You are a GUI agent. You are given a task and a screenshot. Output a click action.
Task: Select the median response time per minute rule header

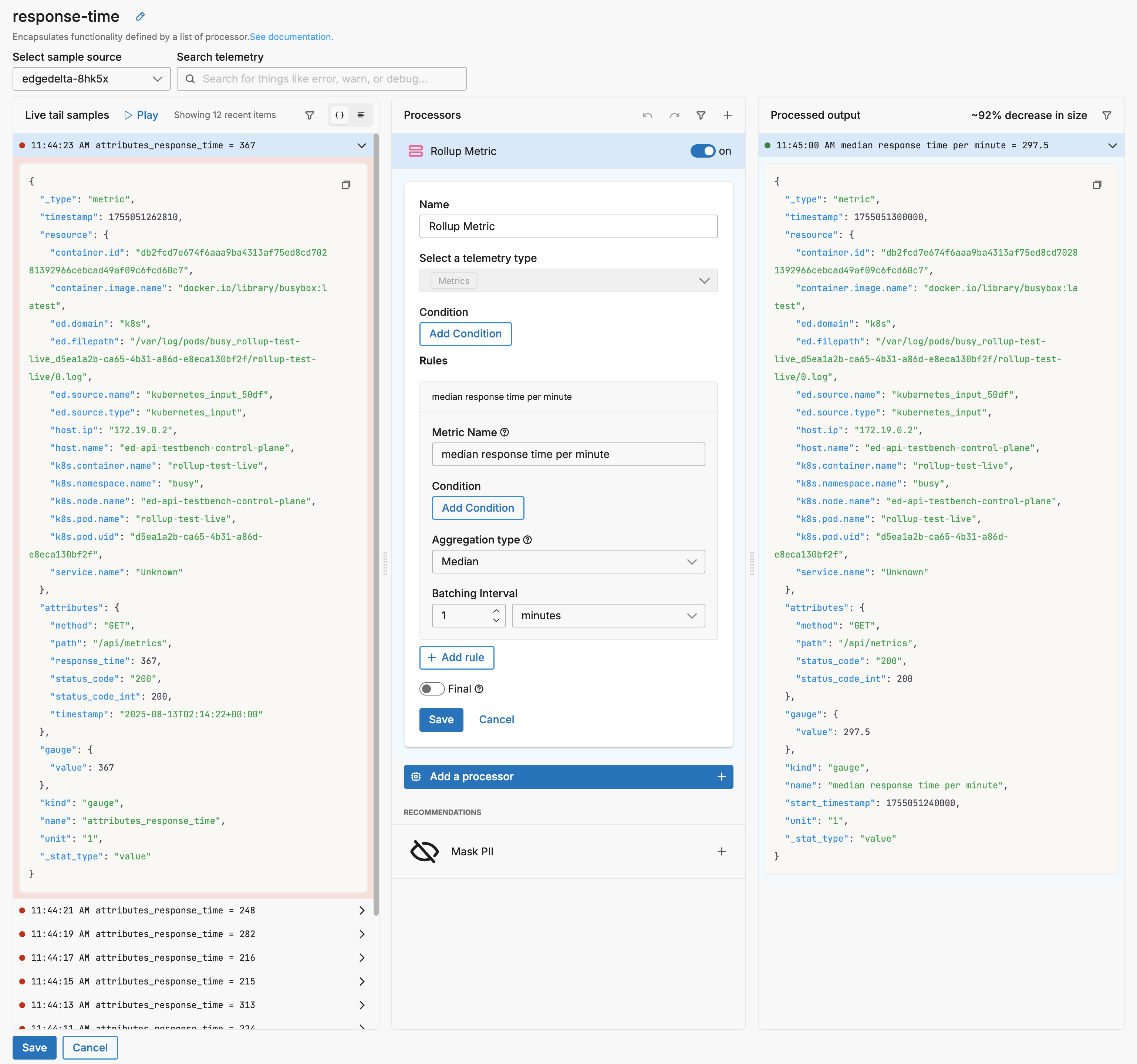coord(568,397)
